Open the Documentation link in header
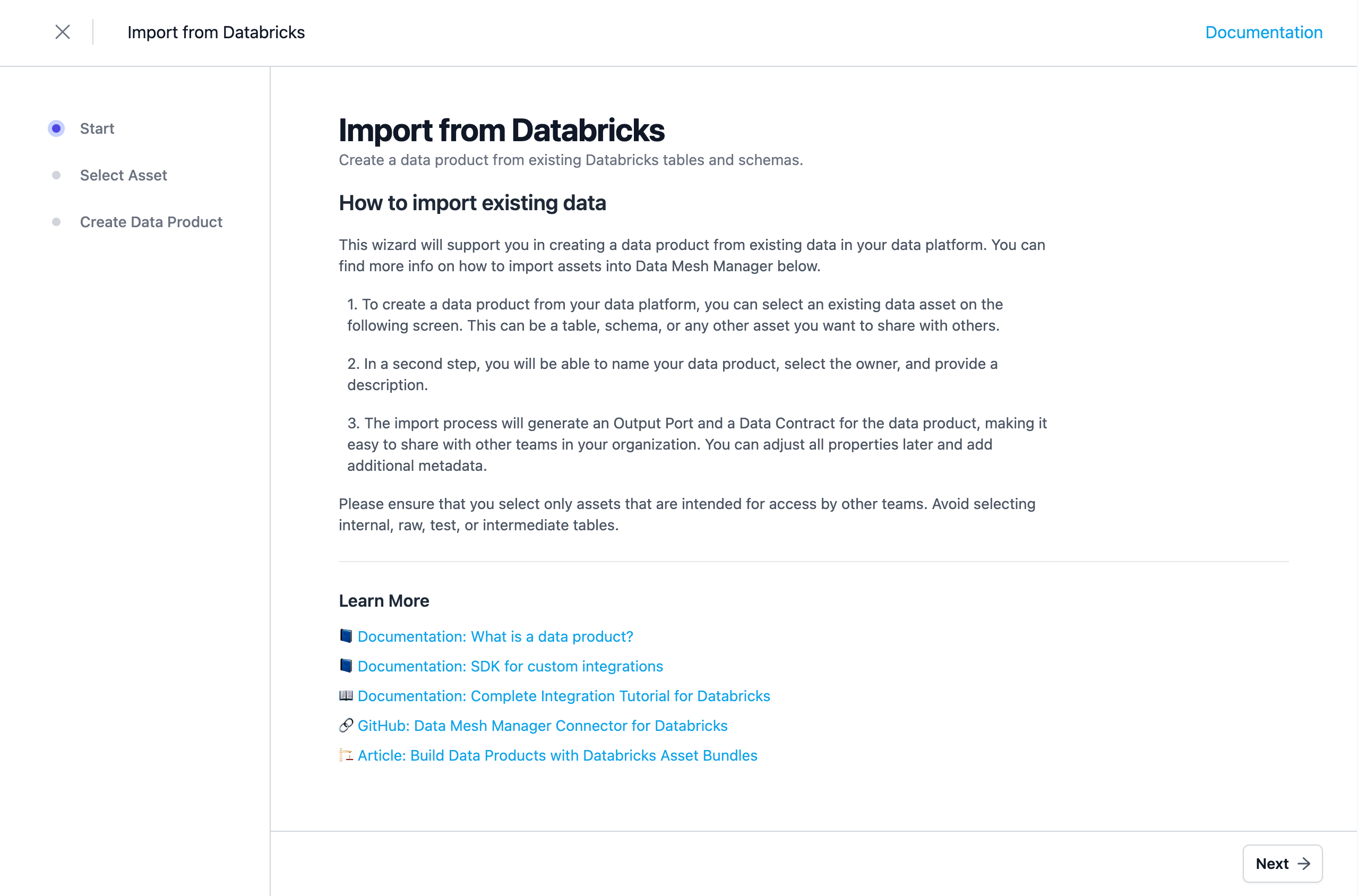This screenshot has height=896, width=1358. coord(1264,32)
